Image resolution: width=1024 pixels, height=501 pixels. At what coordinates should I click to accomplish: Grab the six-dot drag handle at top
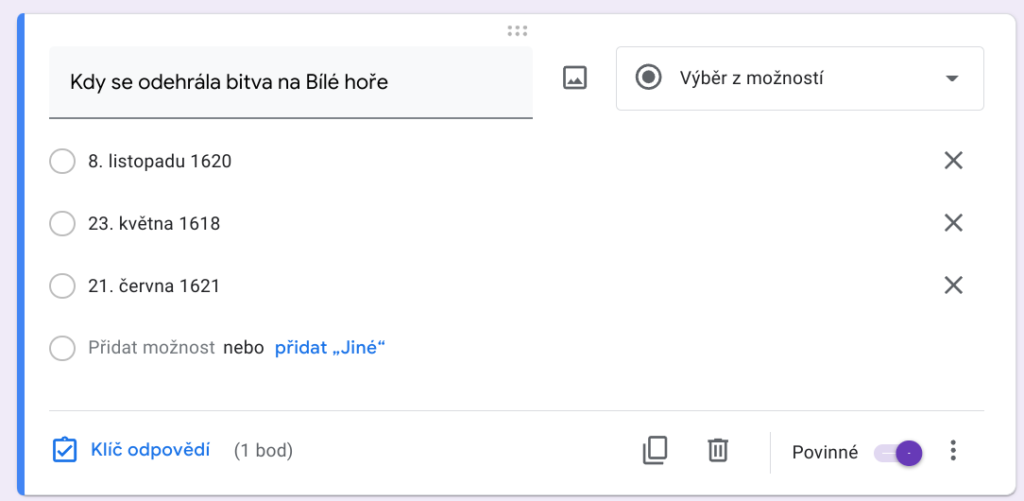(x=517, y=31)
